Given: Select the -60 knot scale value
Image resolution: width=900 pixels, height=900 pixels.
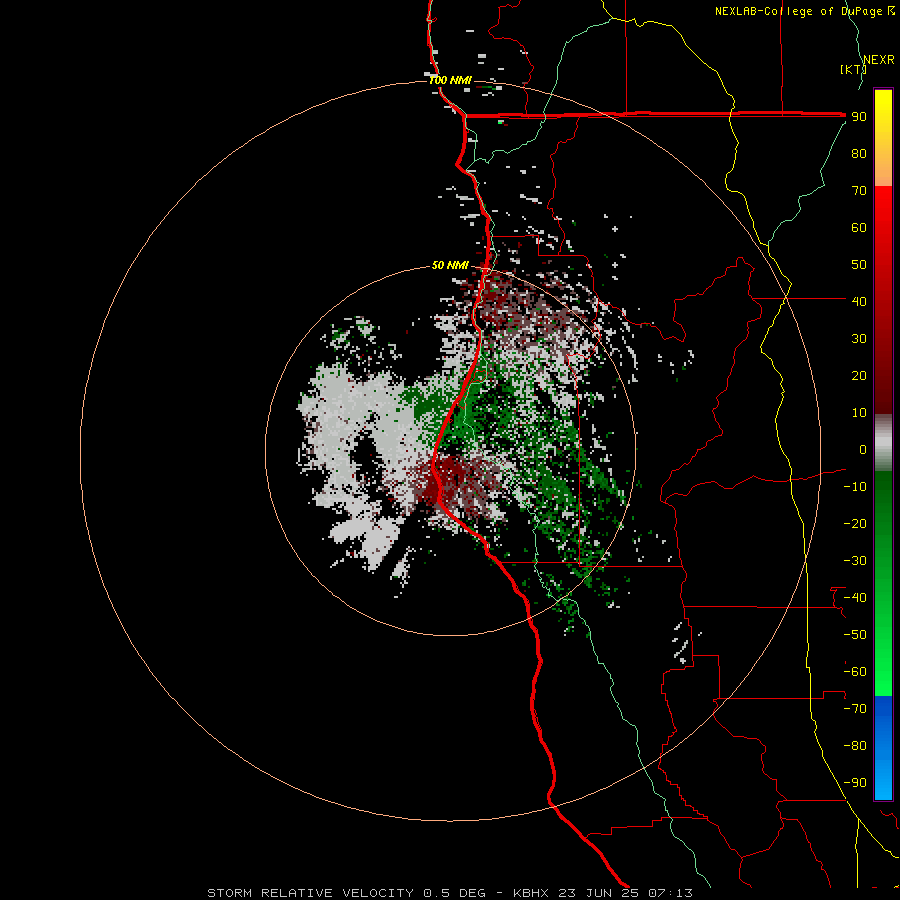Looking at the screenshot, I should point(855,672).
